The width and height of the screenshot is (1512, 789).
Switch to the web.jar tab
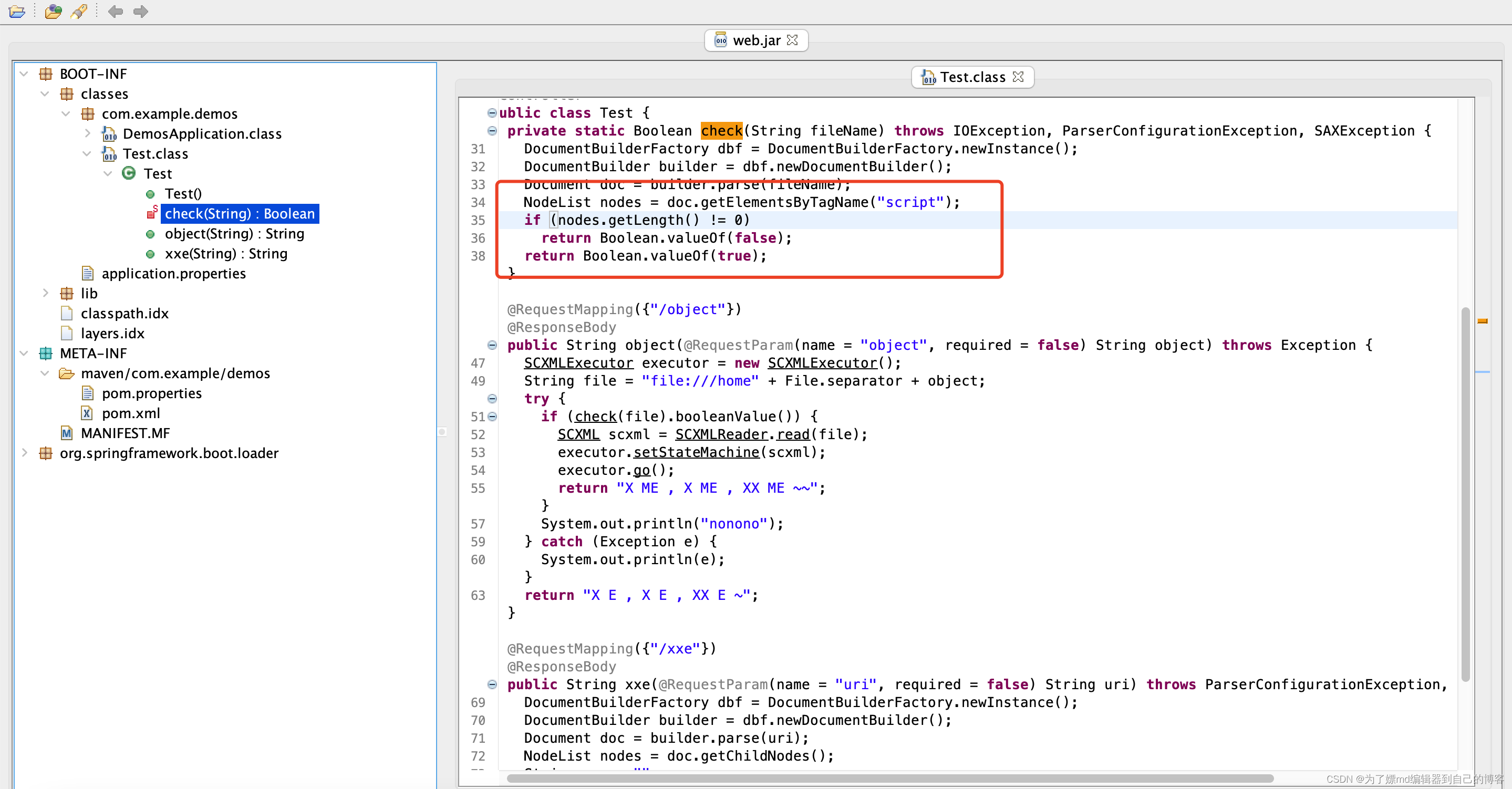tap(756, 40)
